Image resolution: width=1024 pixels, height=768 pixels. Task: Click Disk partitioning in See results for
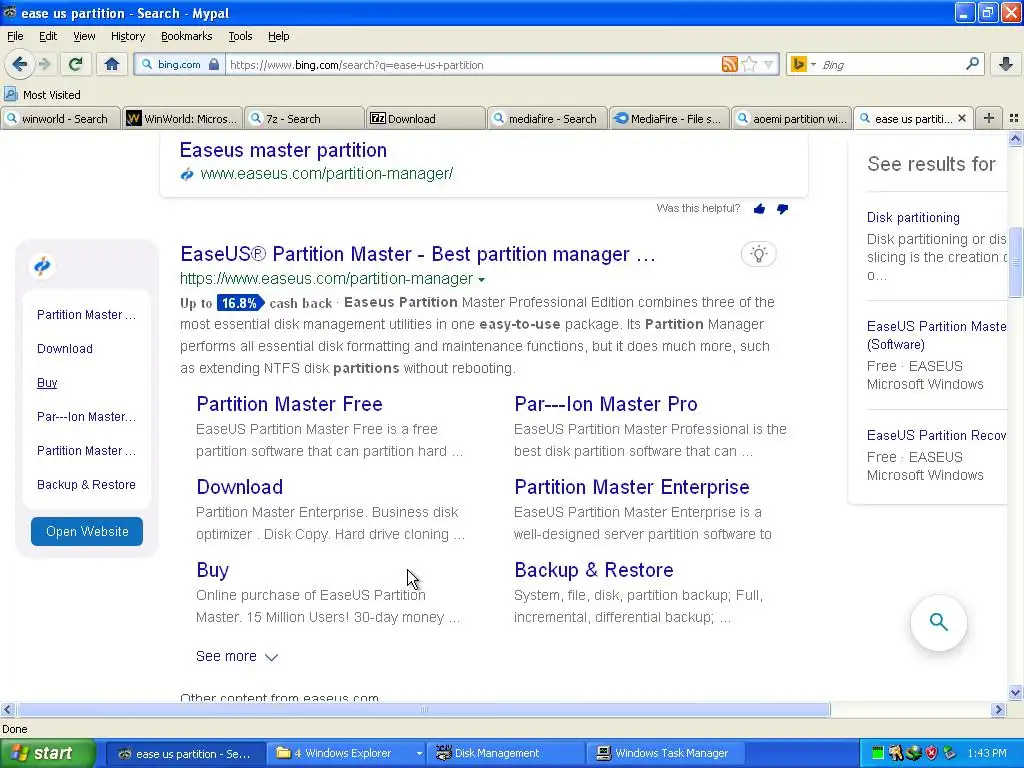913,217
